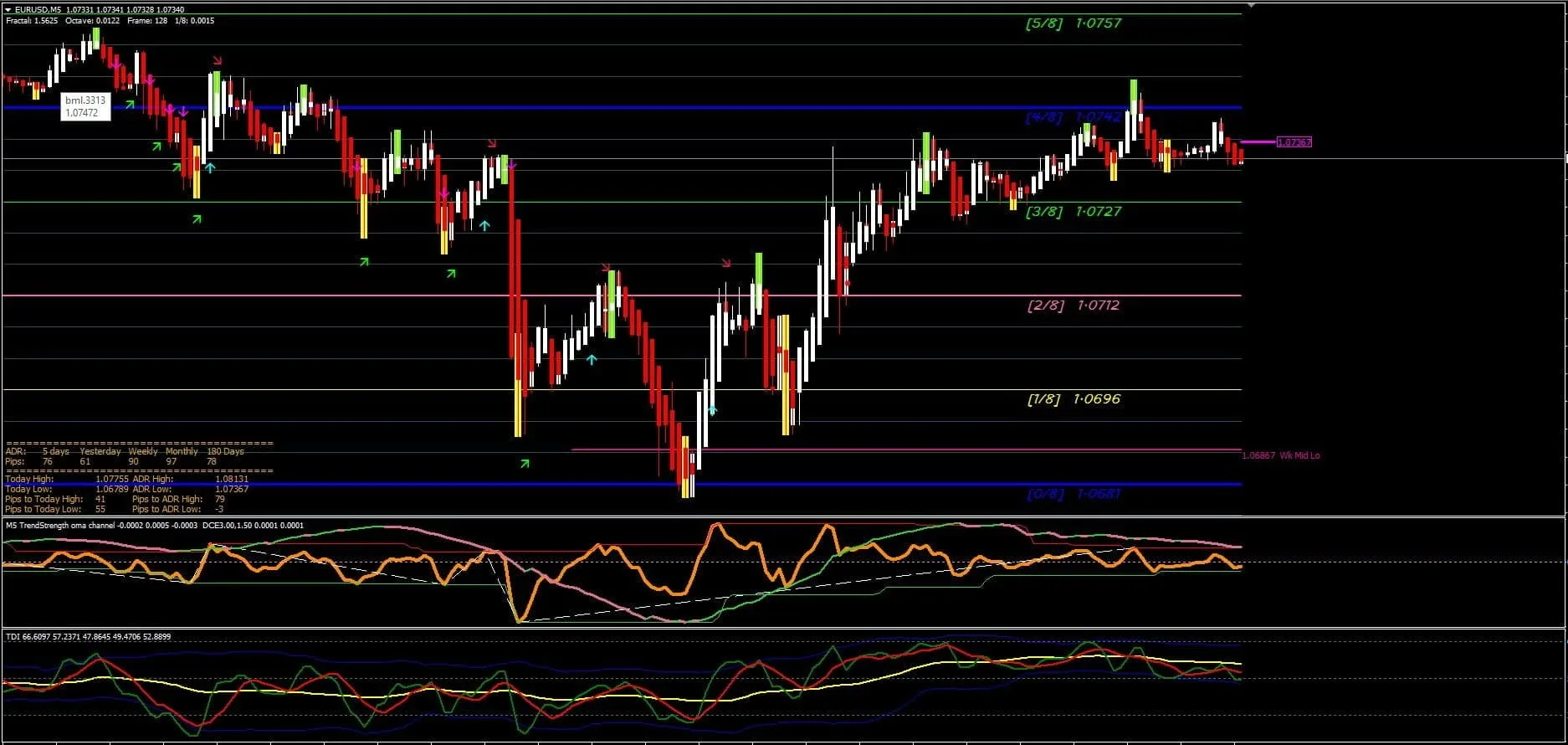
Task: Click the pink [2/8] 1.0712 label
Action: pyautogui.click(x=1073, y=306)
